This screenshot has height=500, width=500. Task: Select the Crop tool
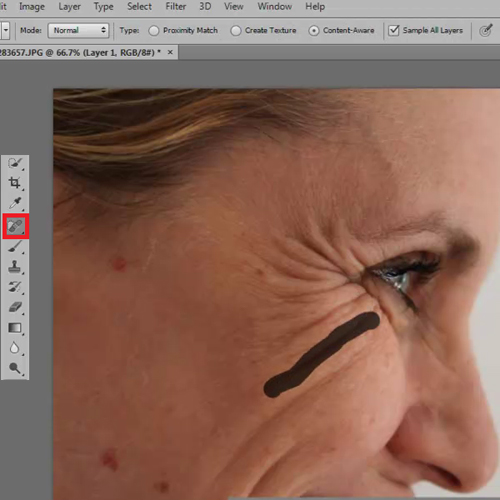(x=15, y=183)
